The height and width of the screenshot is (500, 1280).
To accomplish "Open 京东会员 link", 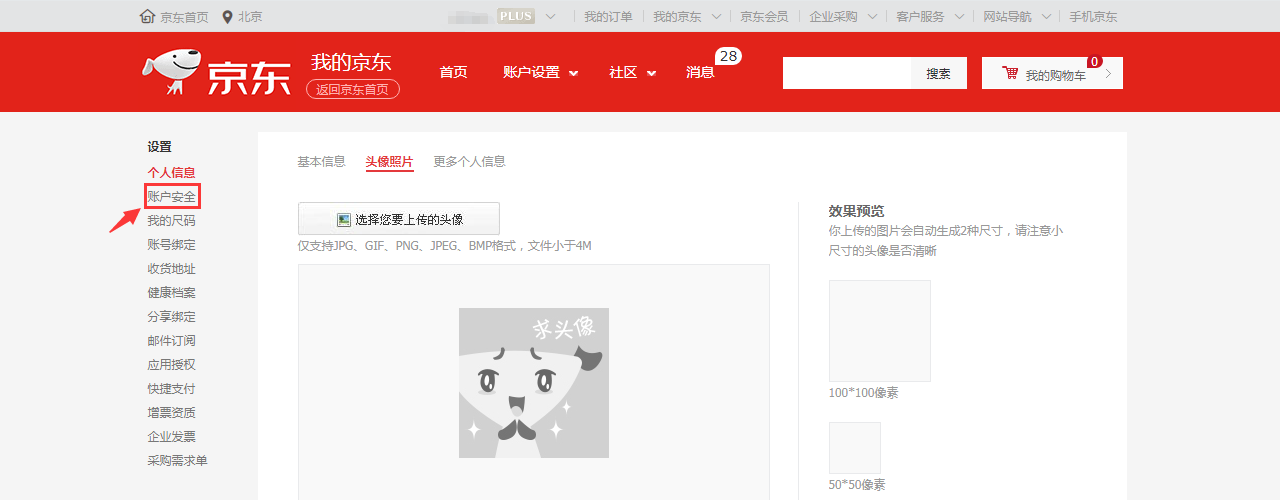I will [x=764, y=16].
